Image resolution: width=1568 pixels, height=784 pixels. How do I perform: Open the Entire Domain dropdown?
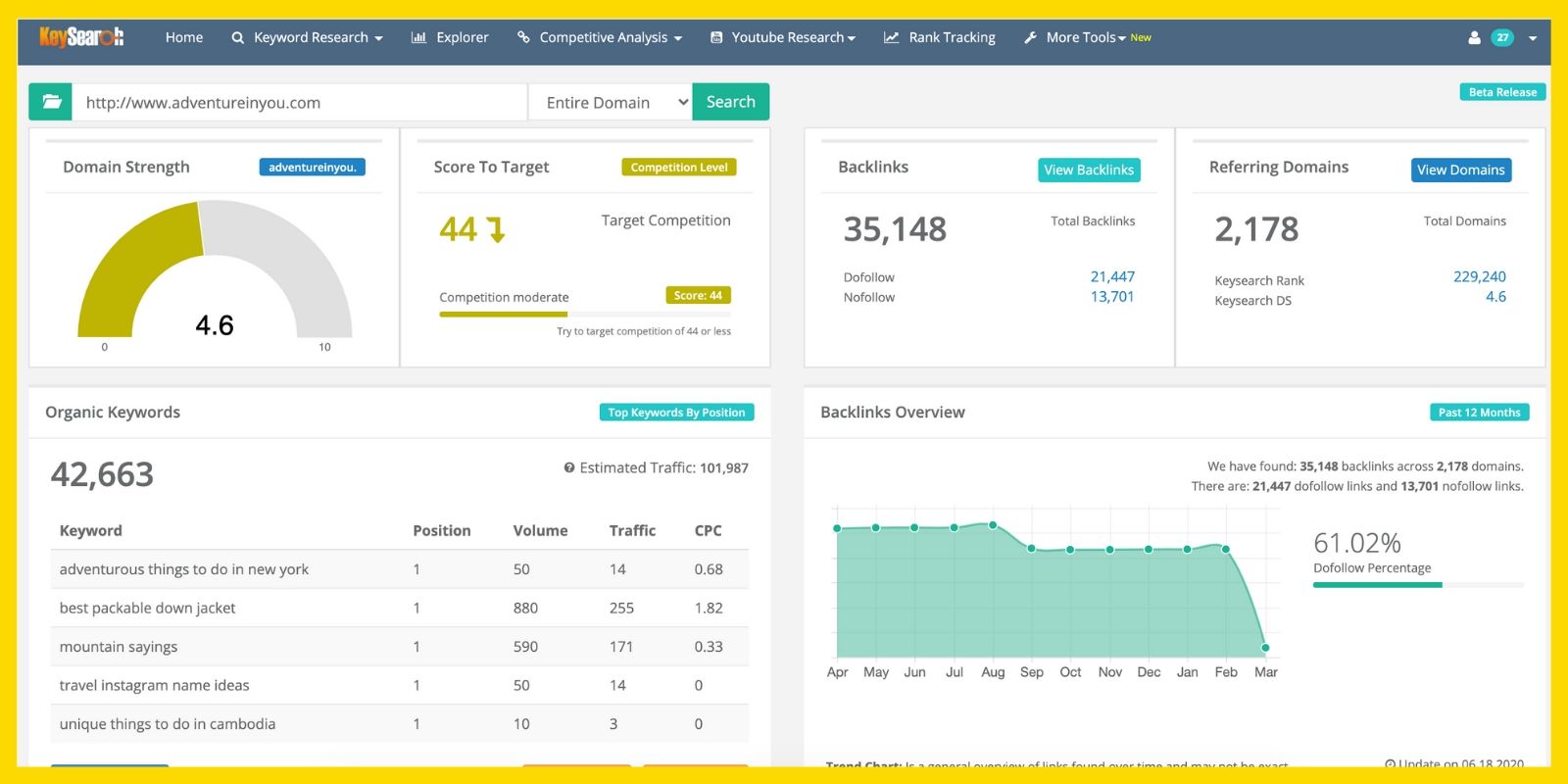tap(610, 102)
